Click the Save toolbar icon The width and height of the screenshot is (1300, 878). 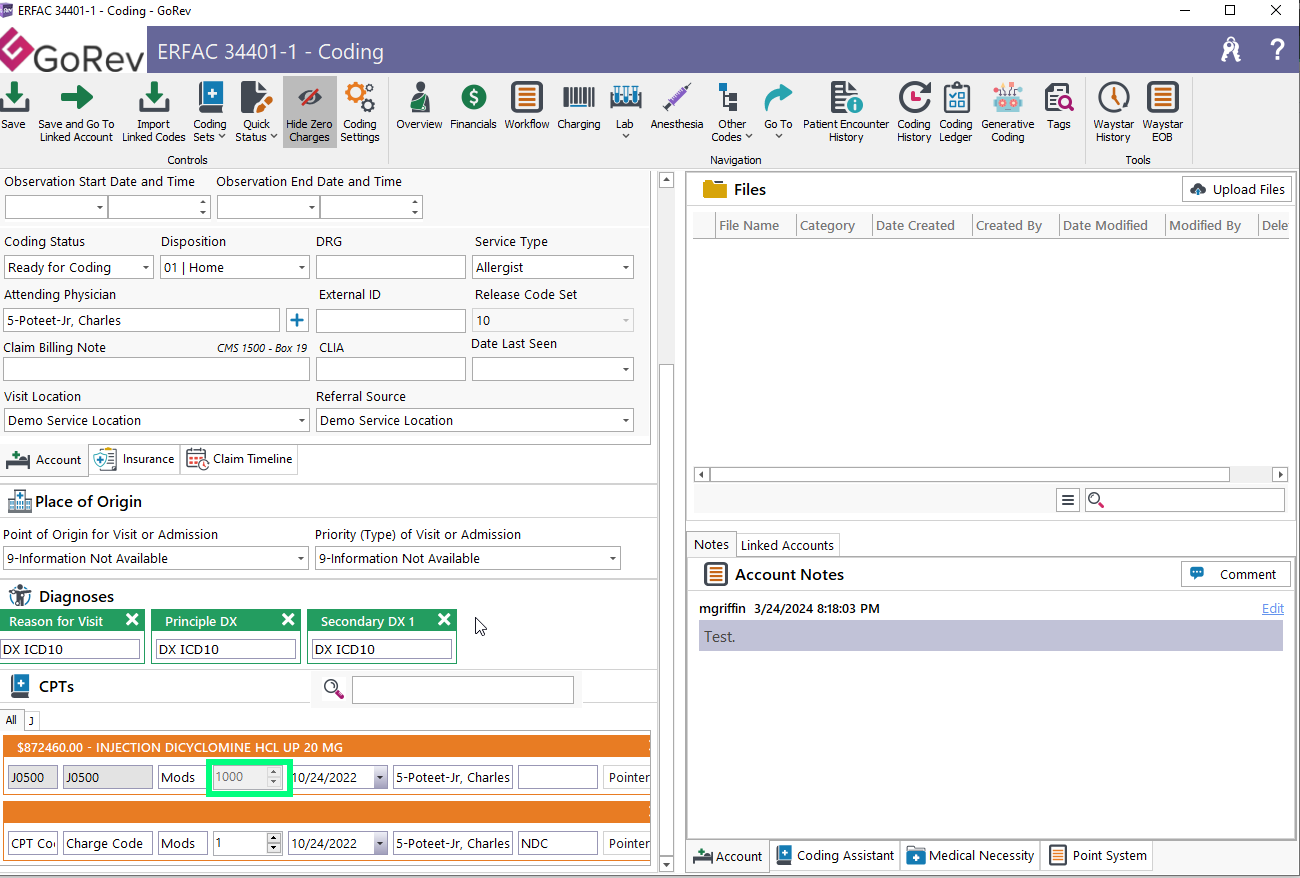tap(14, 97)
